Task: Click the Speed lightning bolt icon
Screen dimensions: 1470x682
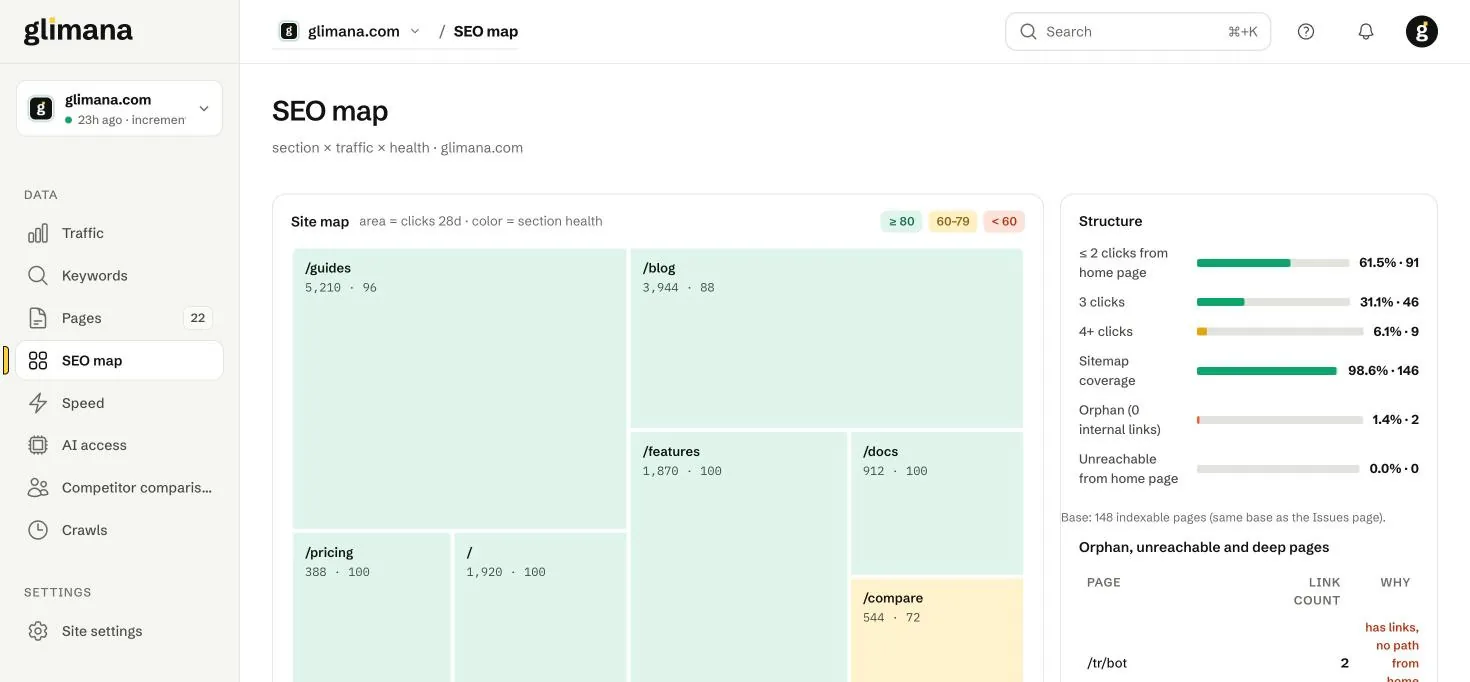Action: [38, 403]
